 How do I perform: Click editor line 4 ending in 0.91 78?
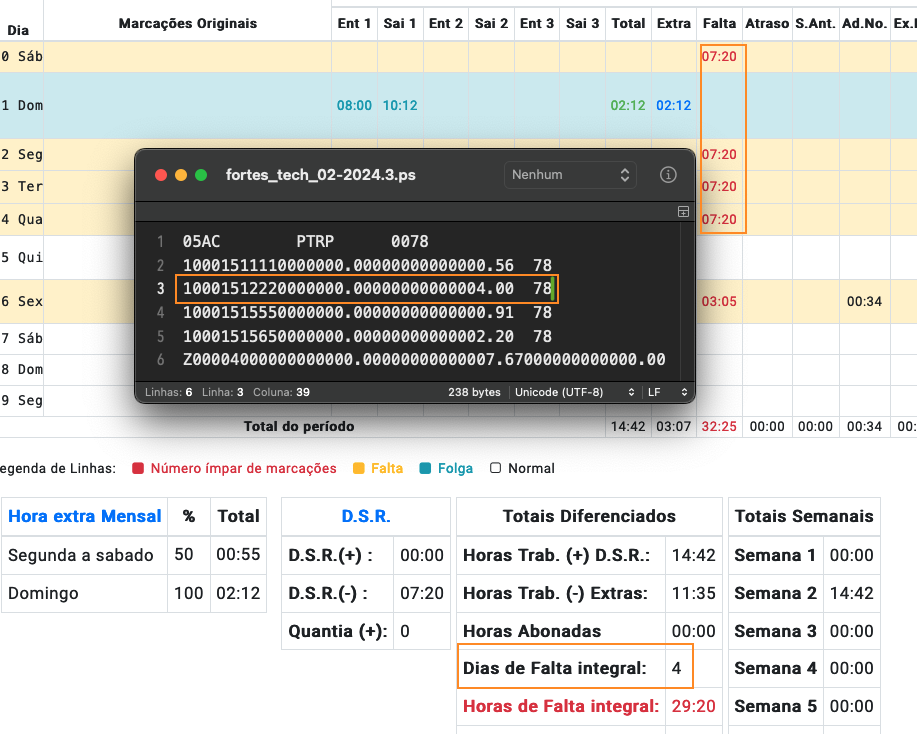click(x=367, y=312)
